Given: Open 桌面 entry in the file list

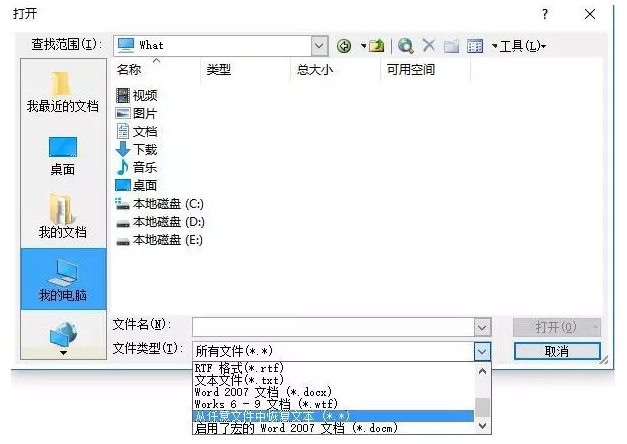Looking at the screenshot, I should click(136, 185).
